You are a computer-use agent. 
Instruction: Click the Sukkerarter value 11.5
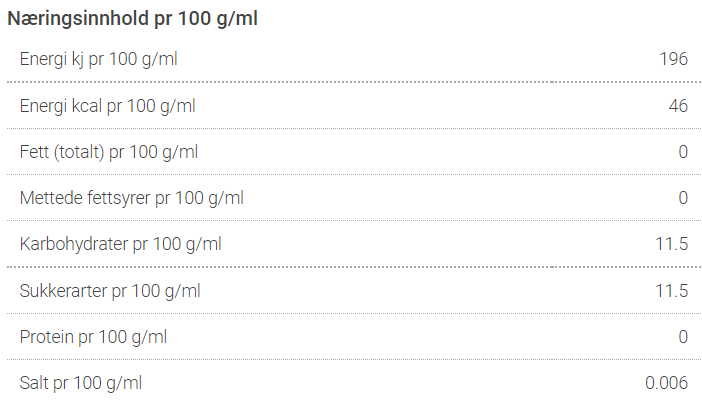[x=672, y=291]
